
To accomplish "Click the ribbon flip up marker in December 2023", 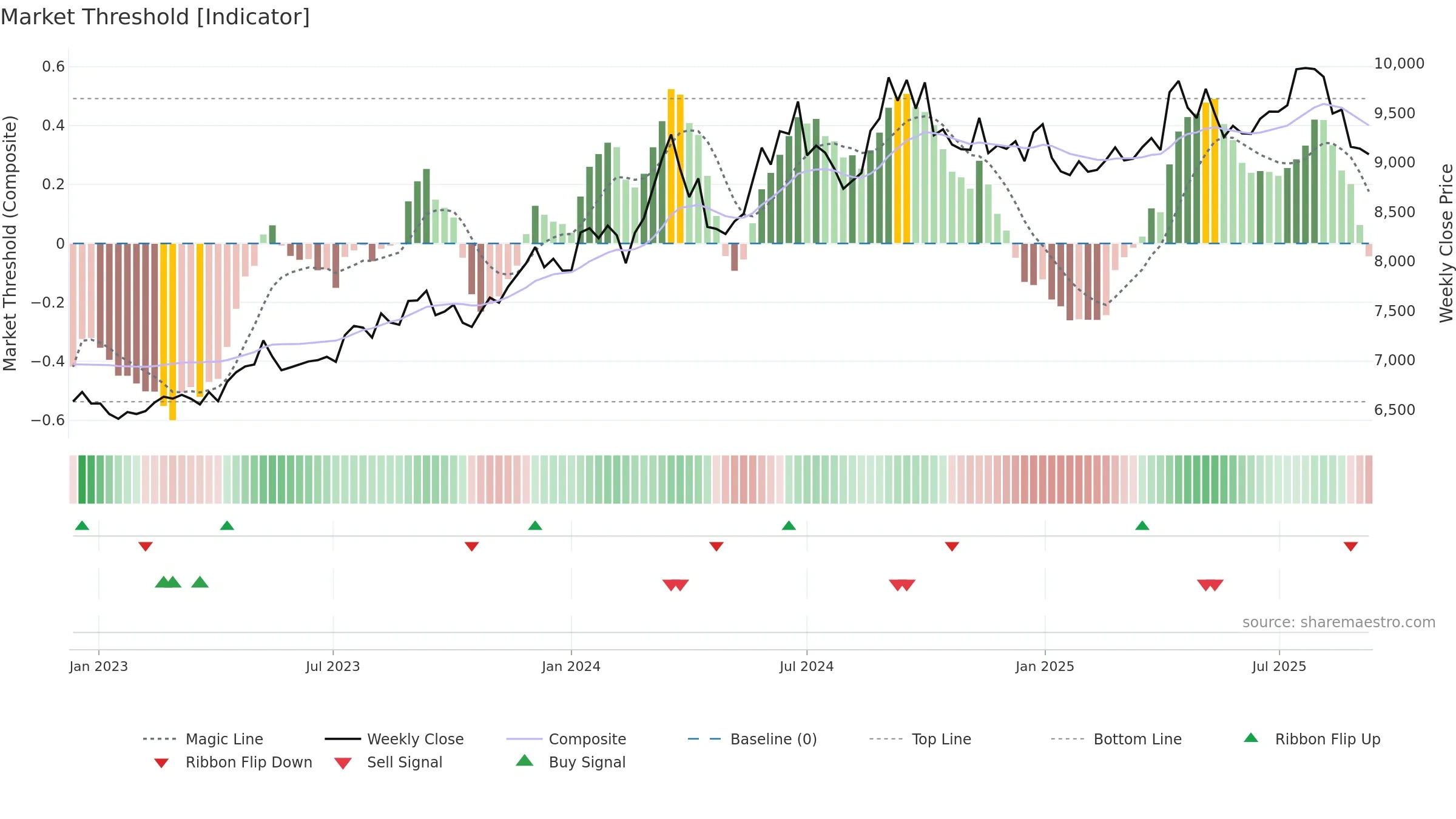I will point(535,525).
